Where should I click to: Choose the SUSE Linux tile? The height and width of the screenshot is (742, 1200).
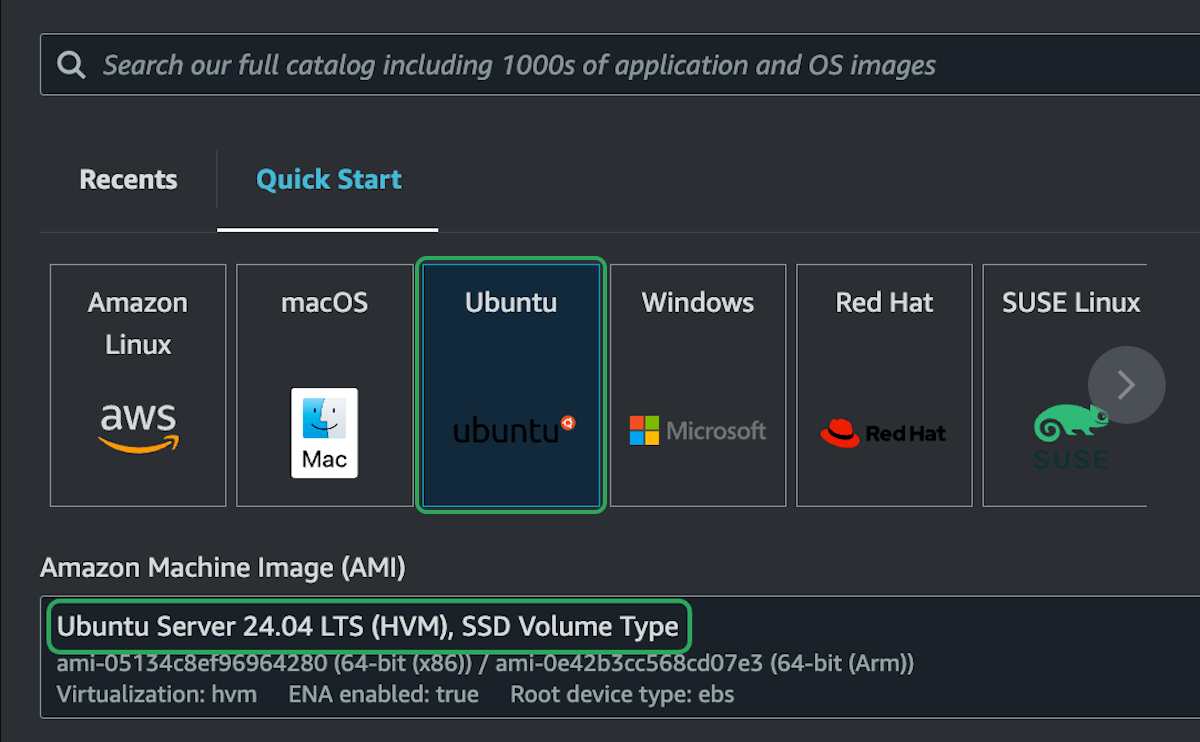tap(1065, 385)
